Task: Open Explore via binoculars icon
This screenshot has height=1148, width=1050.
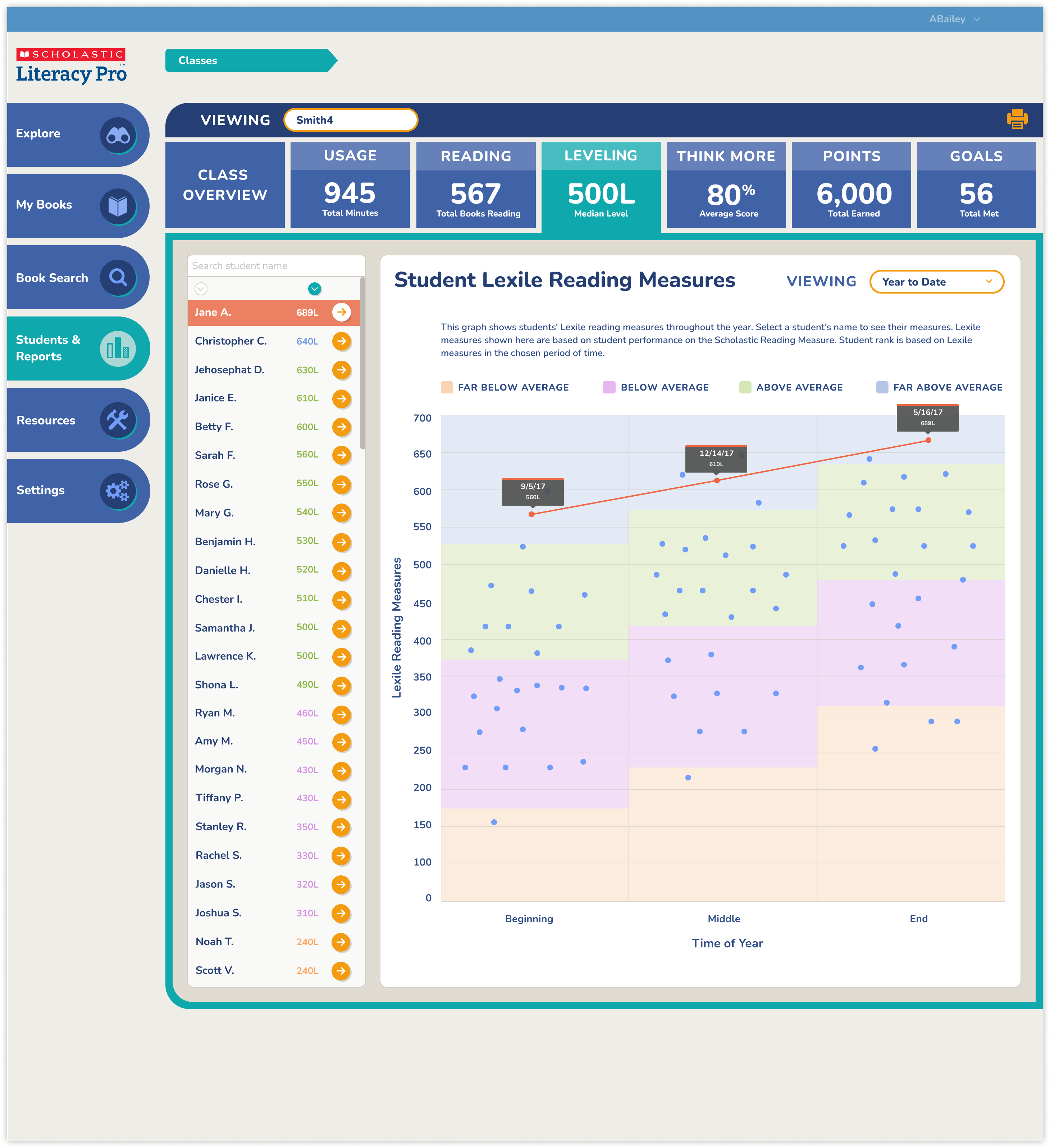Action: pyautogui.click(x=118, y=135)
